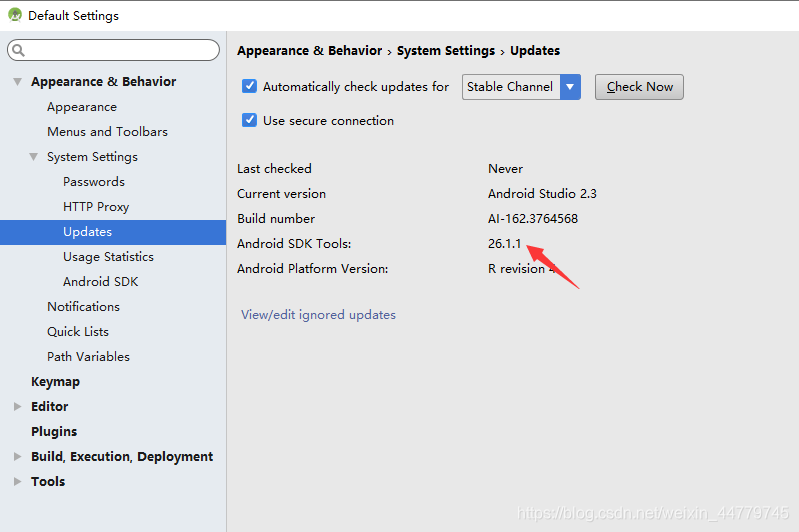The height and width of the screenshot is (532, 799).
Task: Click System Settings in breadcrumb
Action: pos(446,50)
